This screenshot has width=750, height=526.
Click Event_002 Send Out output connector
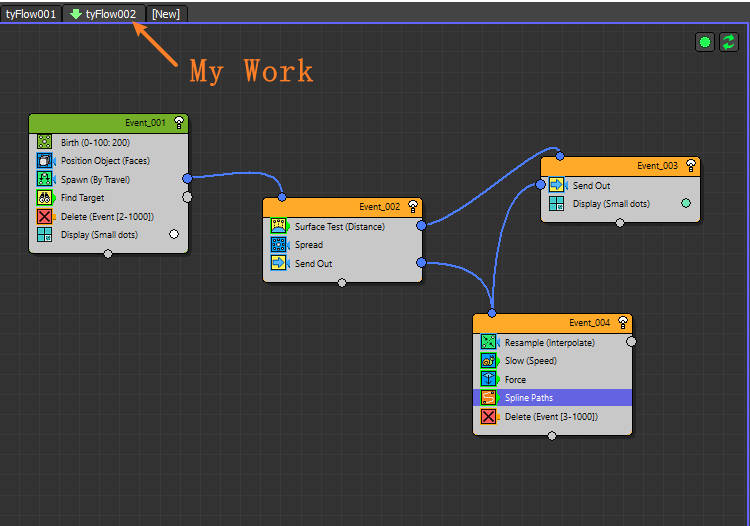pos(421,263)
